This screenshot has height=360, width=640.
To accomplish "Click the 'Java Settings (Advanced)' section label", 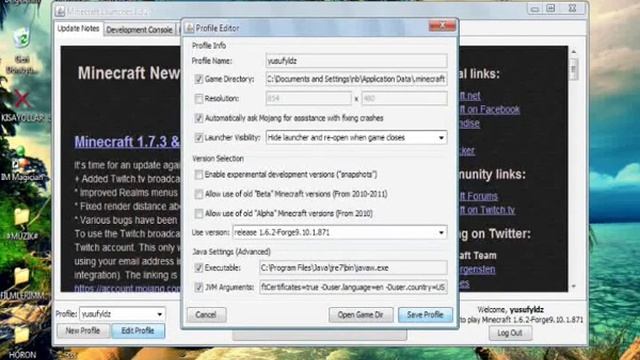I will [x=231, y=252].
